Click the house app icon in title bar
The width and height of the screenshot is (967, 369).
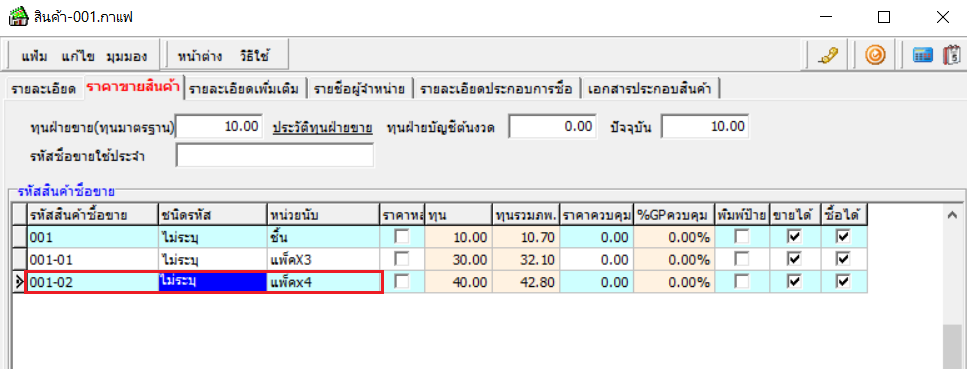coord(17,17)
